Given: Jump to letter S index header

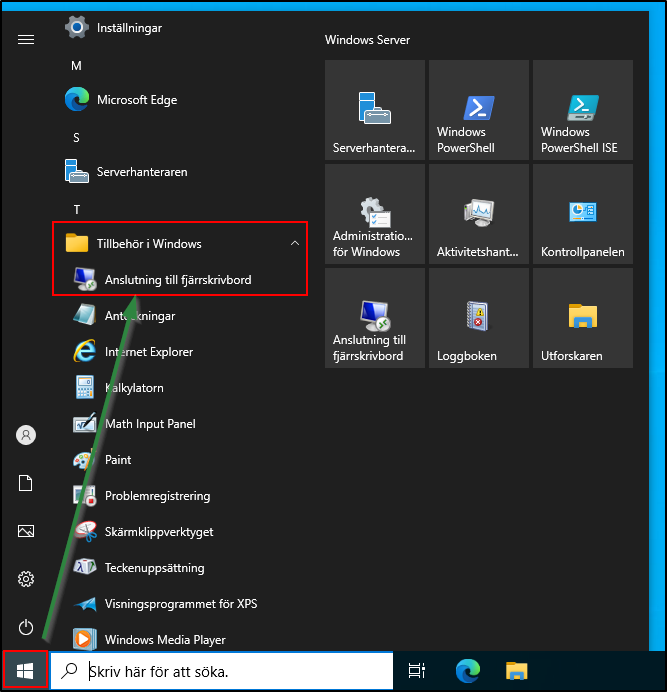Looking at the screenshot, I should point(76,138).
